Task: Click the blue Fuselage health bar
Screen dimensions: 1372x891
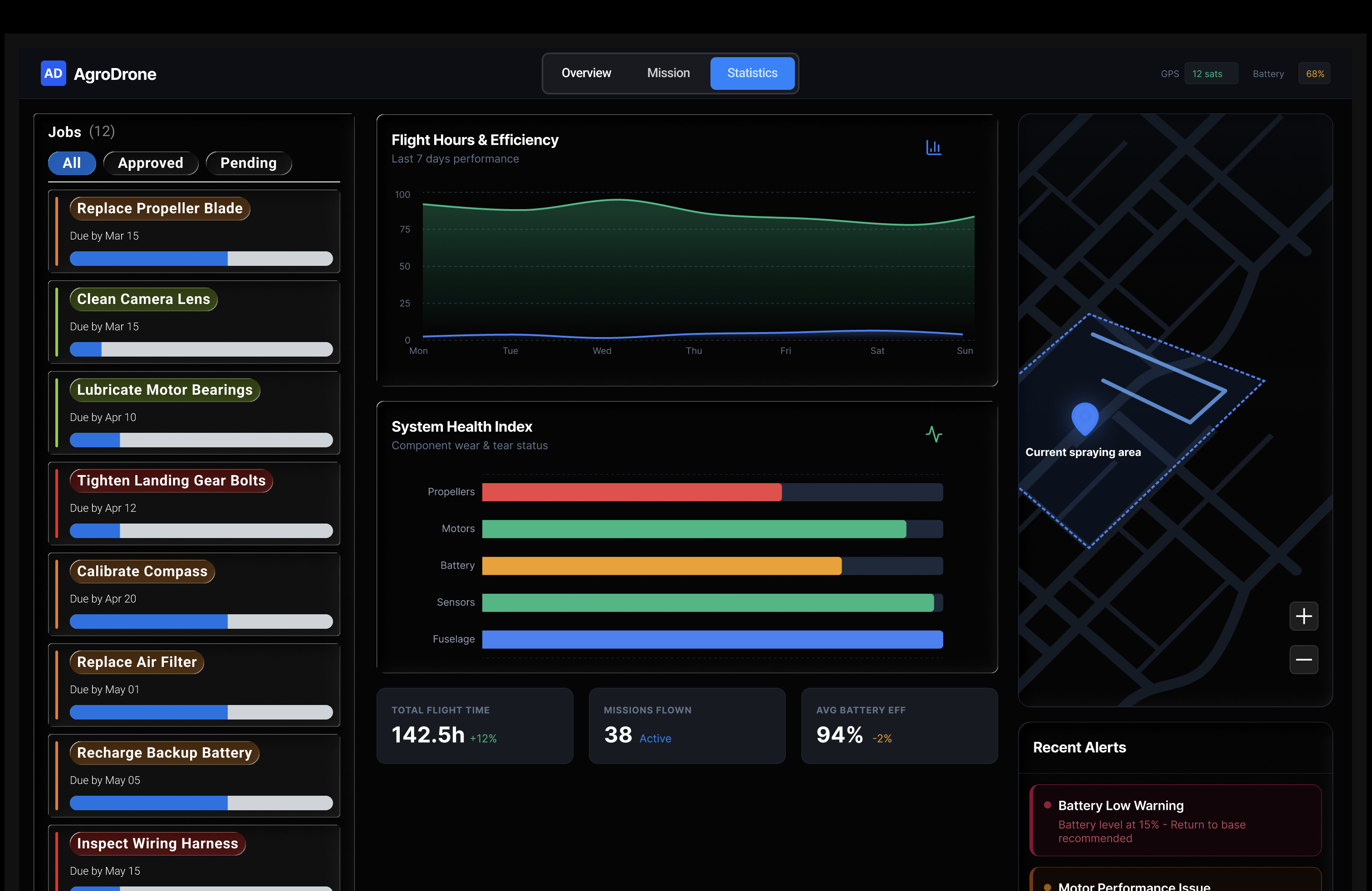Action: 712,639
